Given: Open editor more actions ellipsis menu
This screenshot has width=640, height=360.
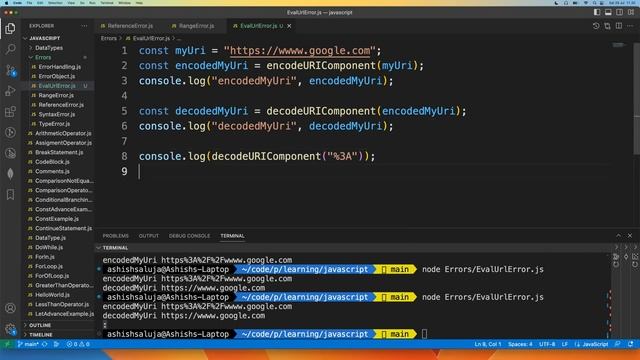Looking at the screenshot, I should [x=630, y=26].
